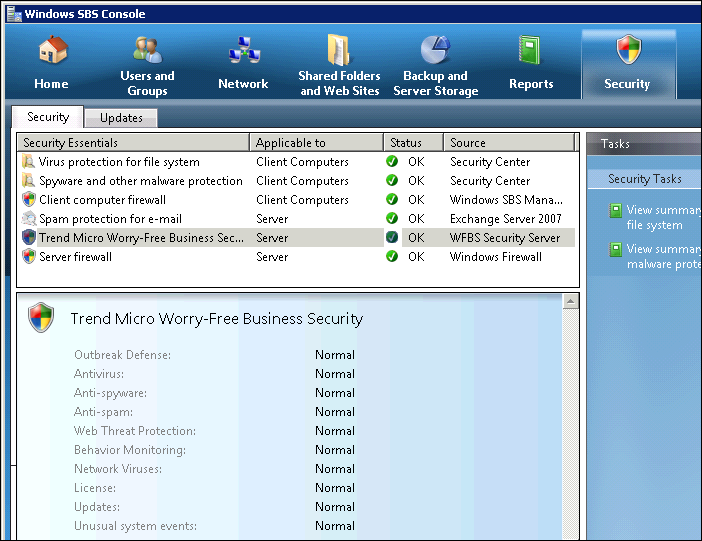702x541 pixels.
Task: Open the Reports notebook icon
Action: 530,50
